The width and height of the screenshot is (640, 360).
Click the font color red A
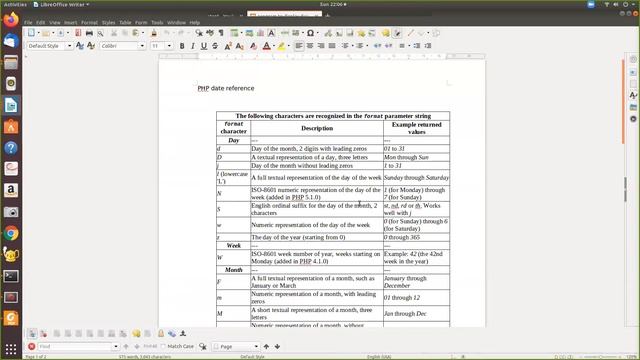(266, 46)
